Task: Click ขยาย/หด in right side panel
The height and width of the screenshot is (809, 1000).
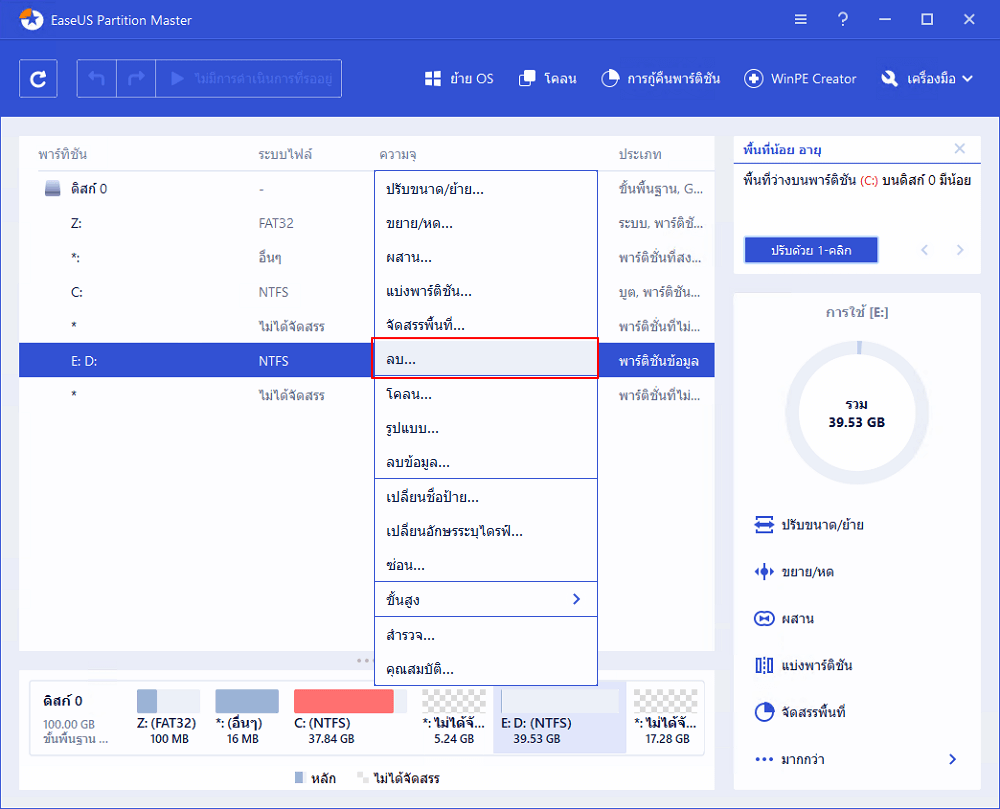Action: pos(794,572)
